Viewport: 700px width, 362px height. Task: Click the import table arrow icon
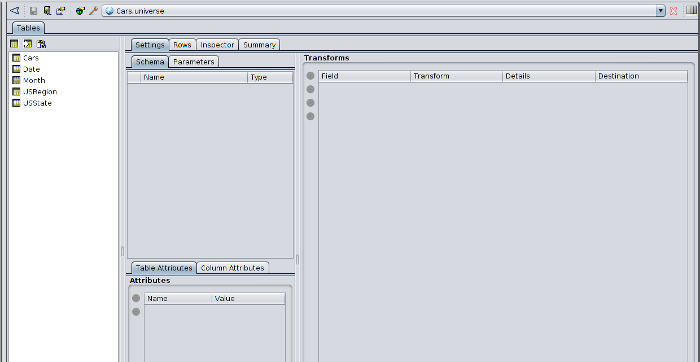click(28, 44)
